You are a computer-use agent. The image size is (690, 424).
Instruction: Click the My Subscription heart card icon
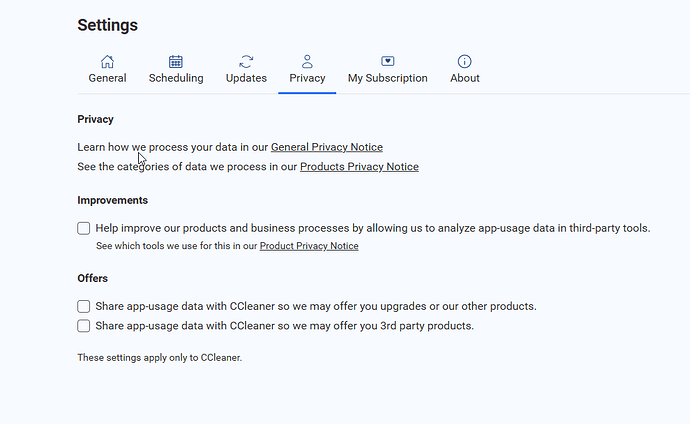388,61
